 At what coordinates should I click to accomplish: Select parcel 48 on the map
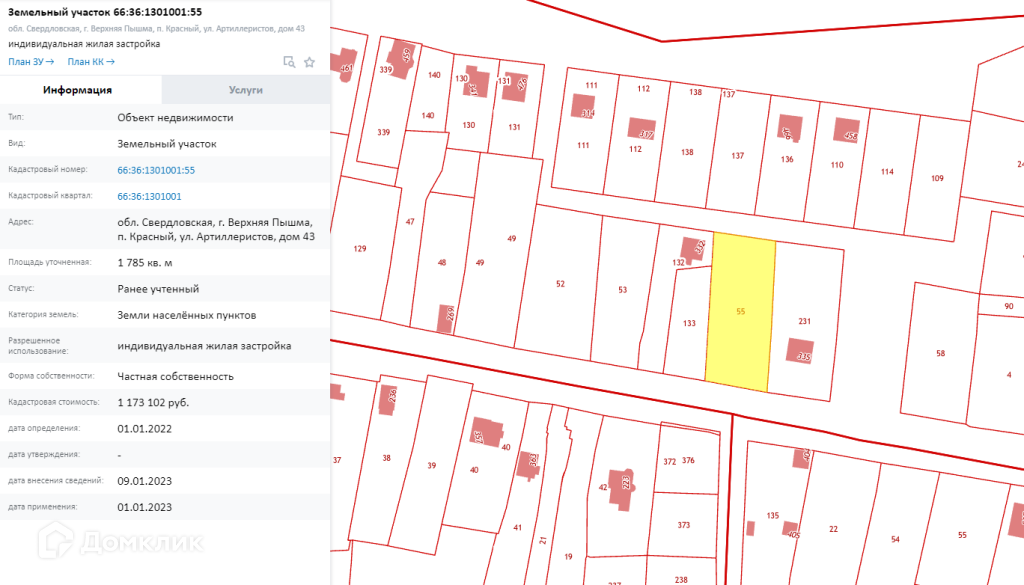click(441, 262)
